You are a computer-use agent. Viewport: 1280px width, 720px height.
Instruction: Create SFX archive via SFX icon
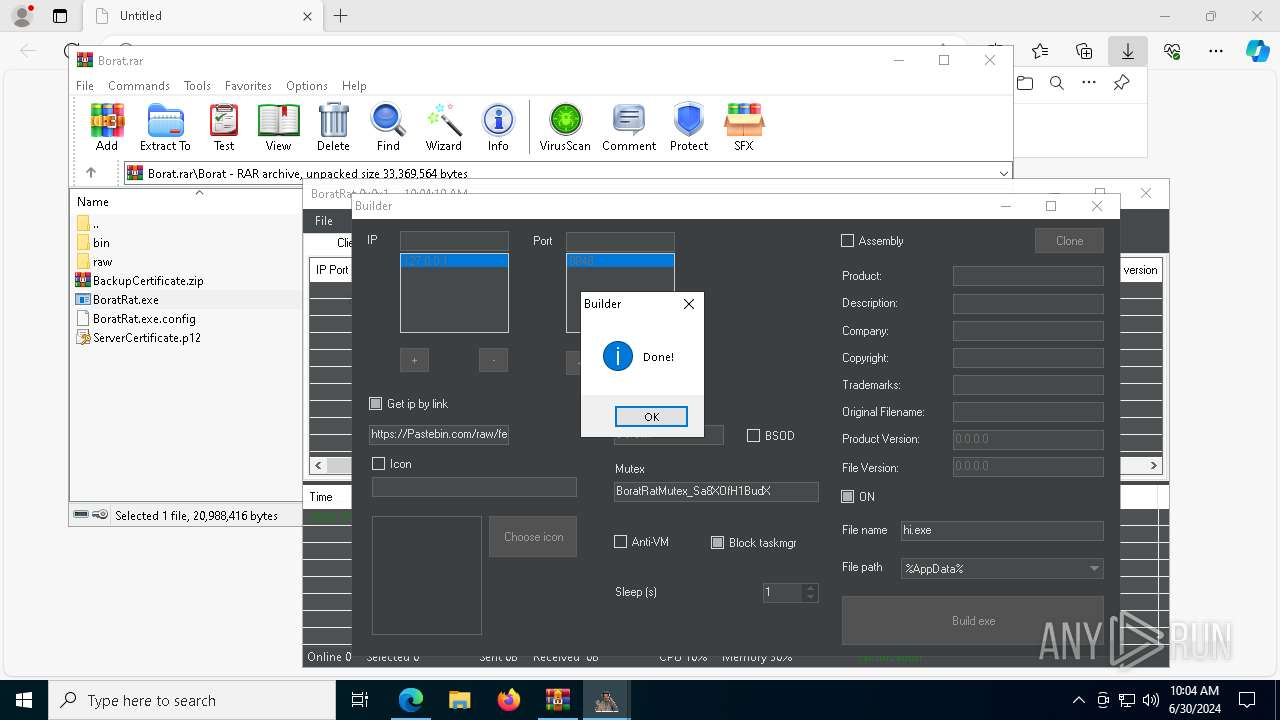[743, 127]
